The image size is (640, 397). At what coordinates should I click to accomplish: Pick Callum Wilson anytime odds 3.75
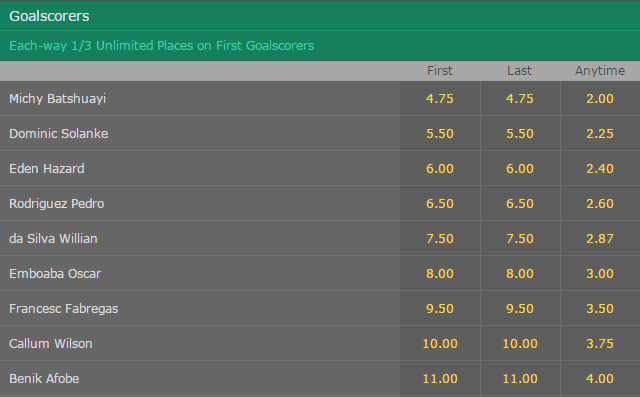(600, 344)
